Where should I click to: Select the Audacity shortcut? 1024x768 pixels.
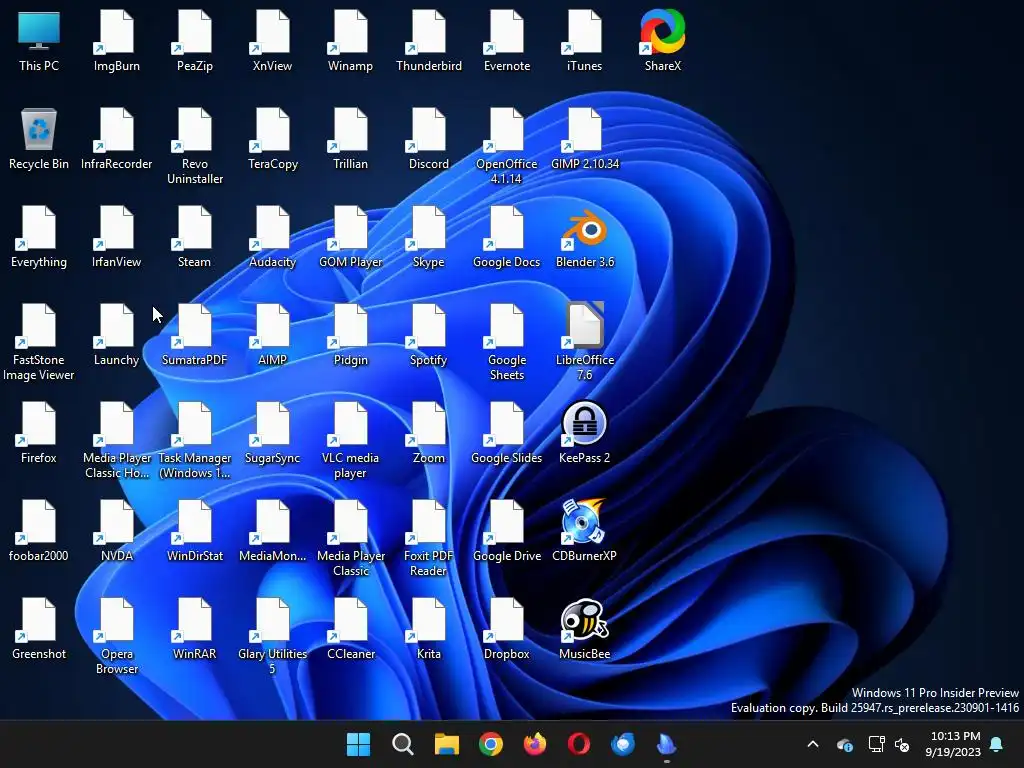[272, 236]
